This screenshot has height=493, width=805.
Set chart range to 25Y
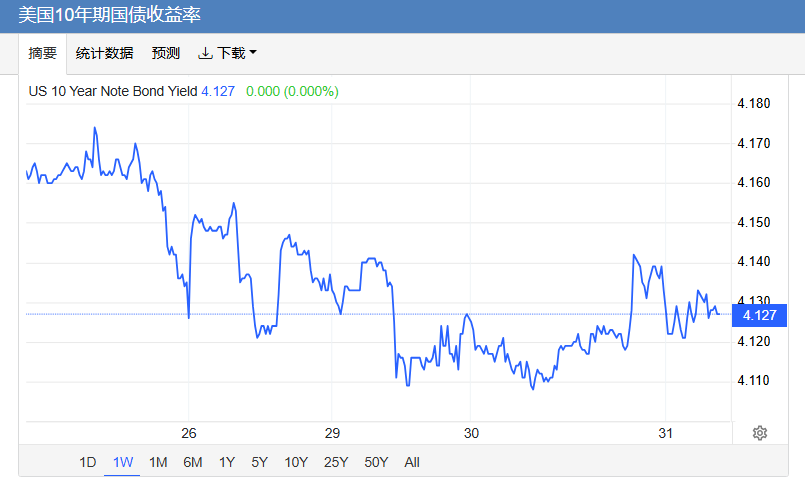336,462
